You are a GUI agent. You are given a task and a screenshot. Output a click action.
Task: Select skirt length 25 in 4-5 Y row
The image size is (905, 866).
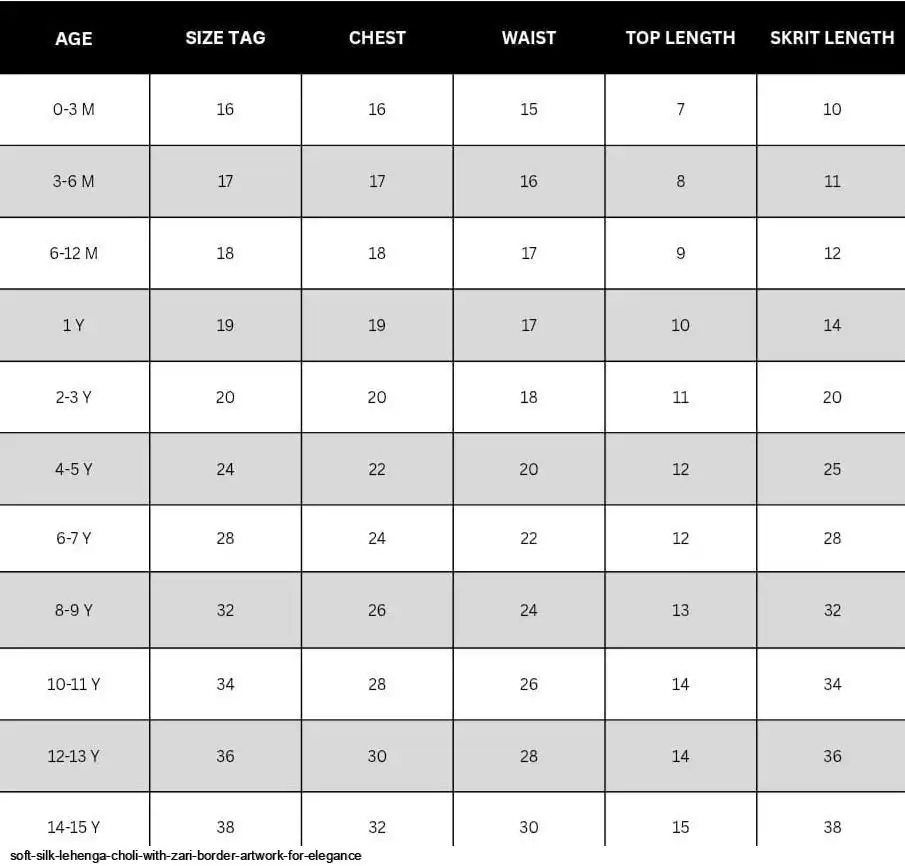(832, 469)
